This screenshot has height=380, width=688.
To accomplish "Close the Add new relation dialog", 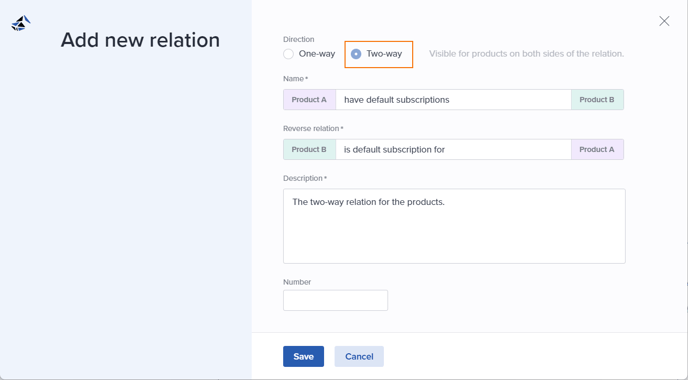I will (x=664, y=21).
